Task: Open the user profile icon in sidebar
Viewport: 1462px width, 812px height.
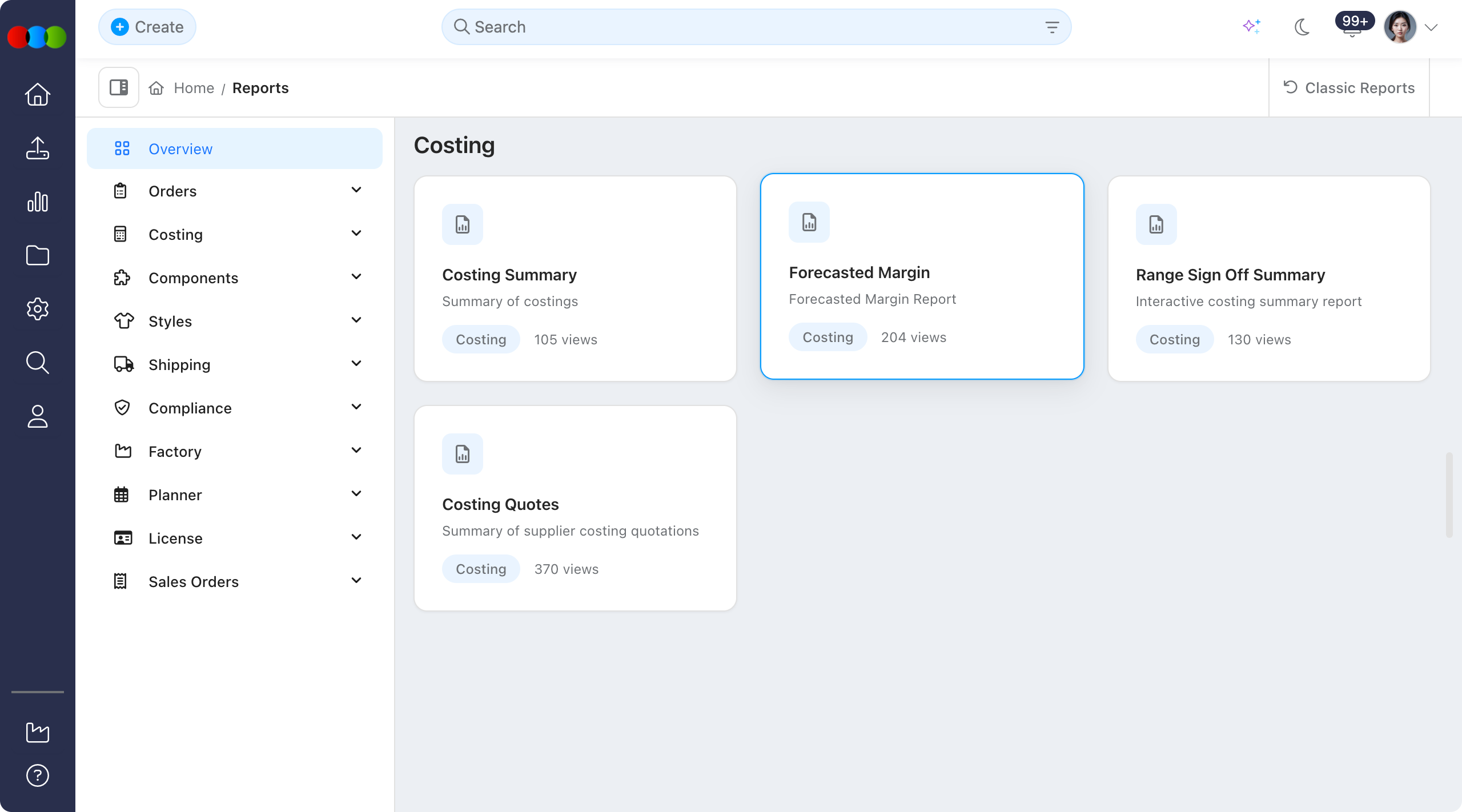Action: pyautogui.click(x=38, y=416)
